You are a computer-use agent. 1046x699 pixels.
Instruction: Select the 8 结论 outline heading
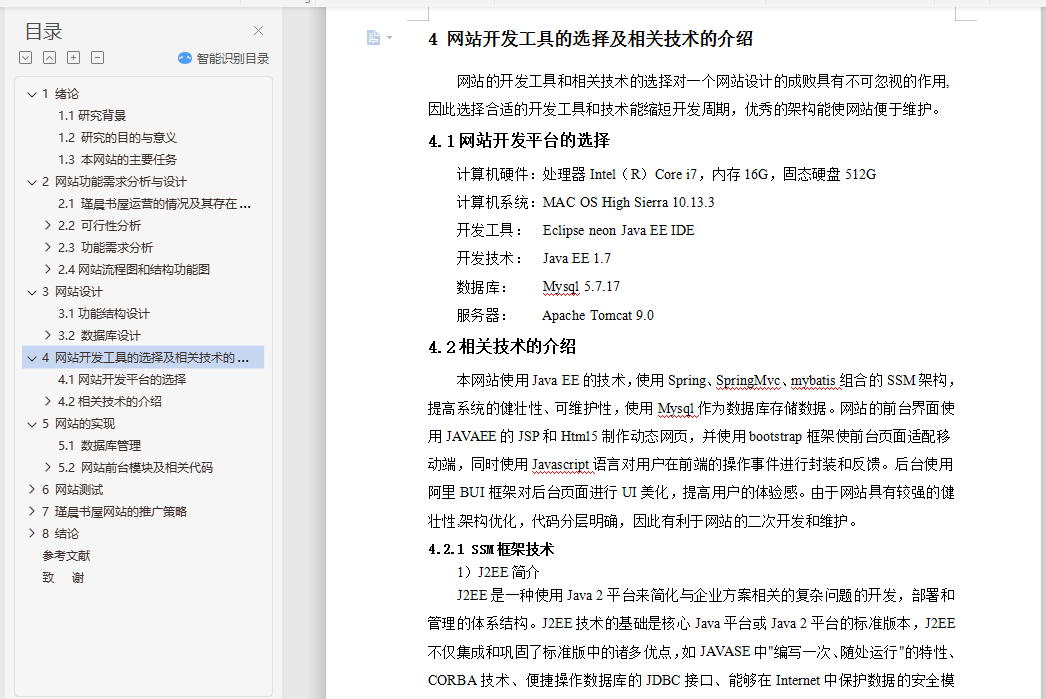click(60, 534)
